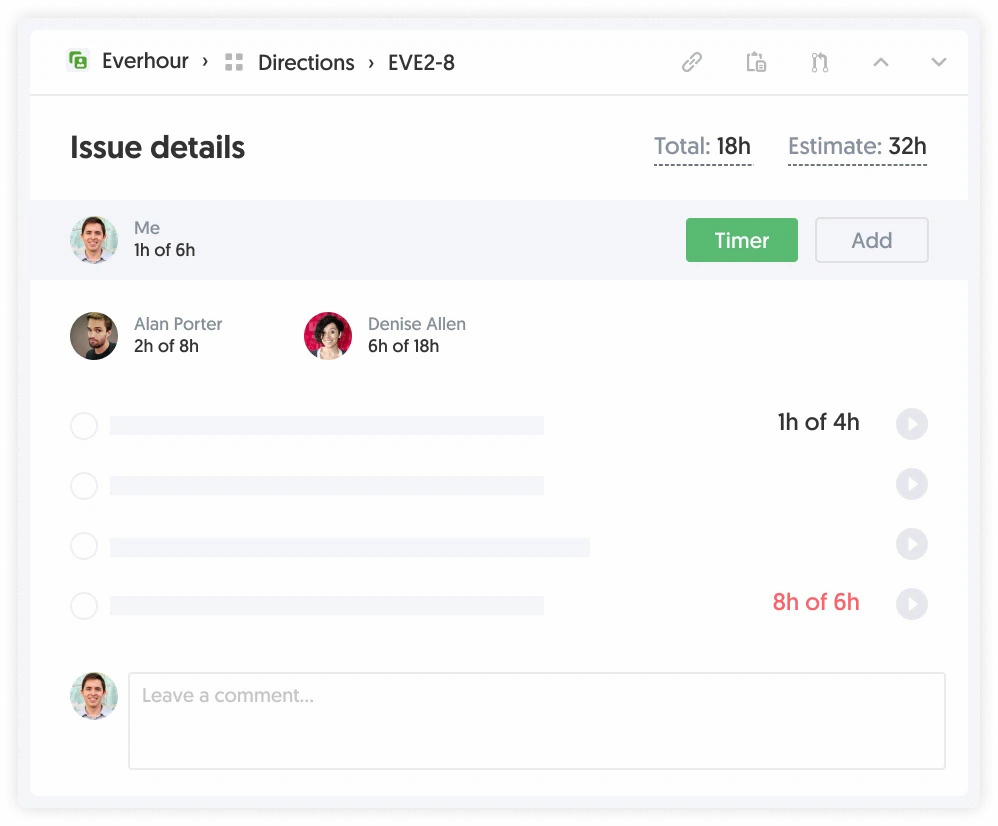The height and width of the screenshot is (826, 998).
Task: Select the EVE2-8 breadcrumb entry
Action: (x=421, y=62)
